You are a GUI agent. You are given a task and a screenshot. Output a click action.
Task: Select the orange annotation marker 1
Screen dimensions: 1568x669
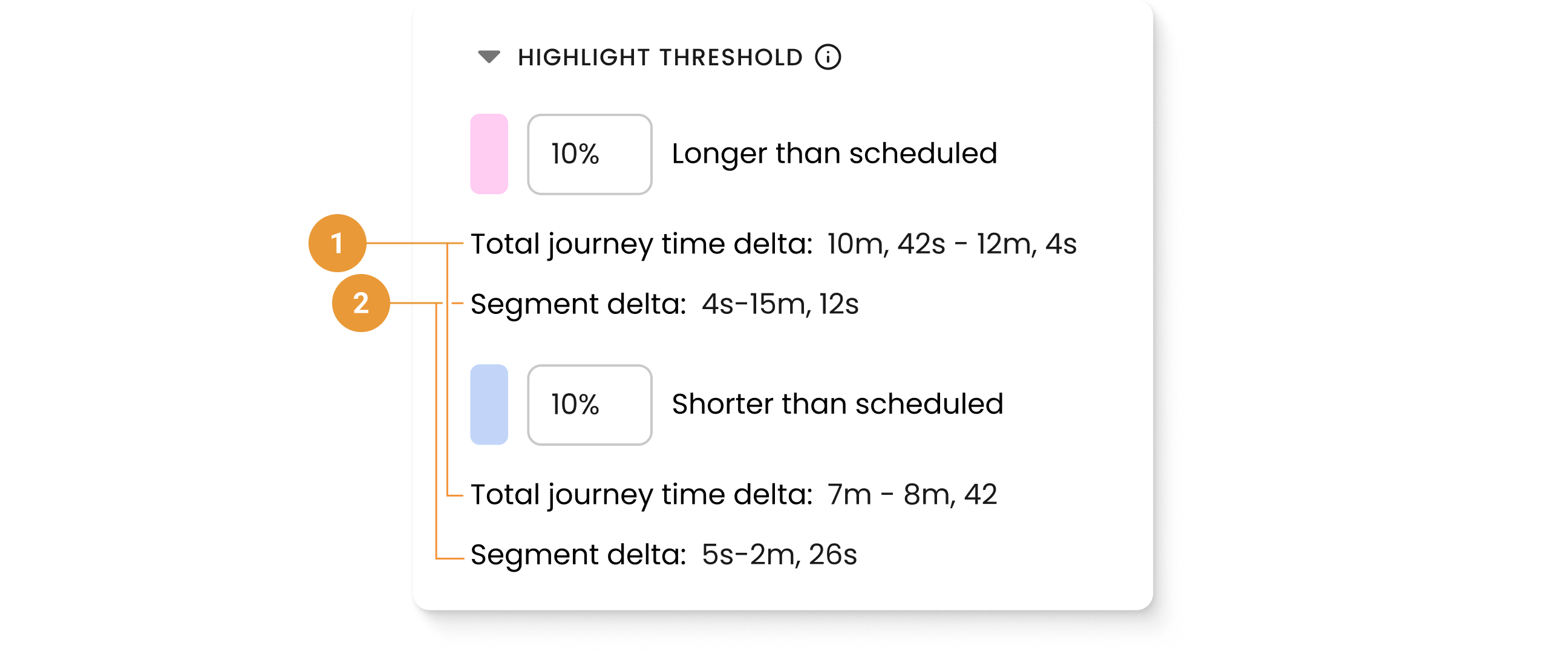pyautogui.click(x=337, y=243)
